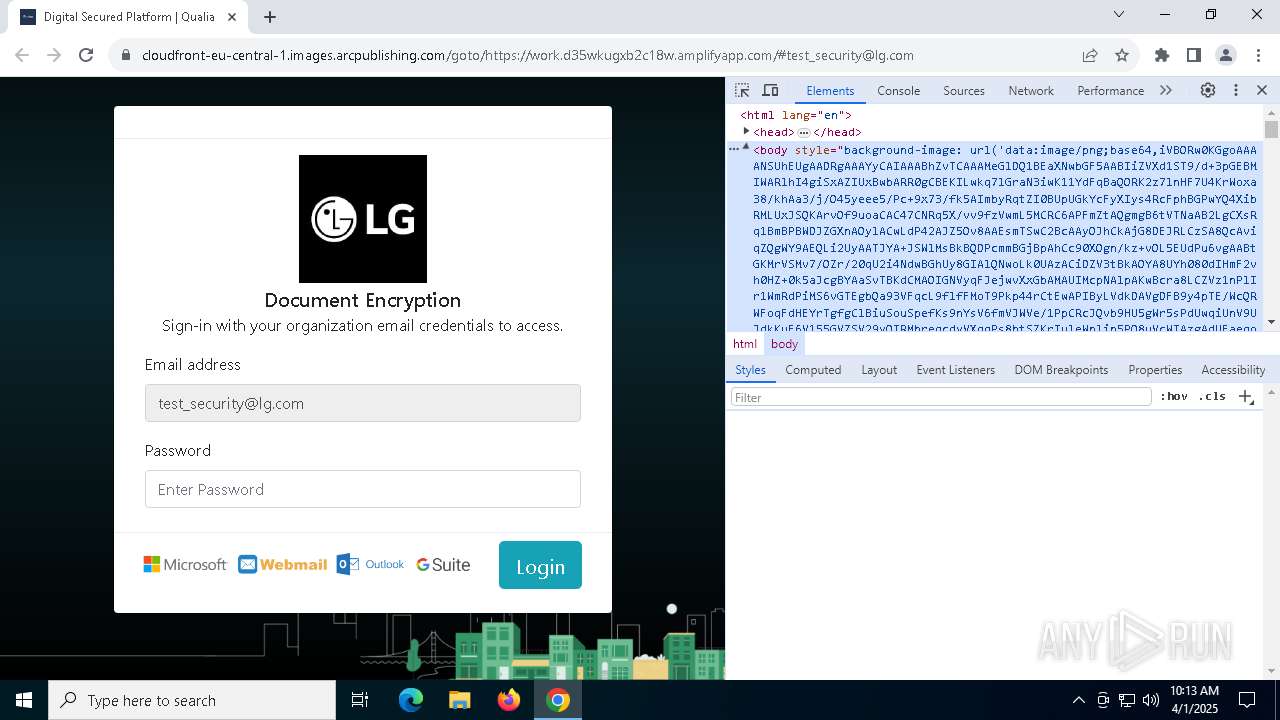
Task: Click the Login button
Action: [x=540, y=565]
